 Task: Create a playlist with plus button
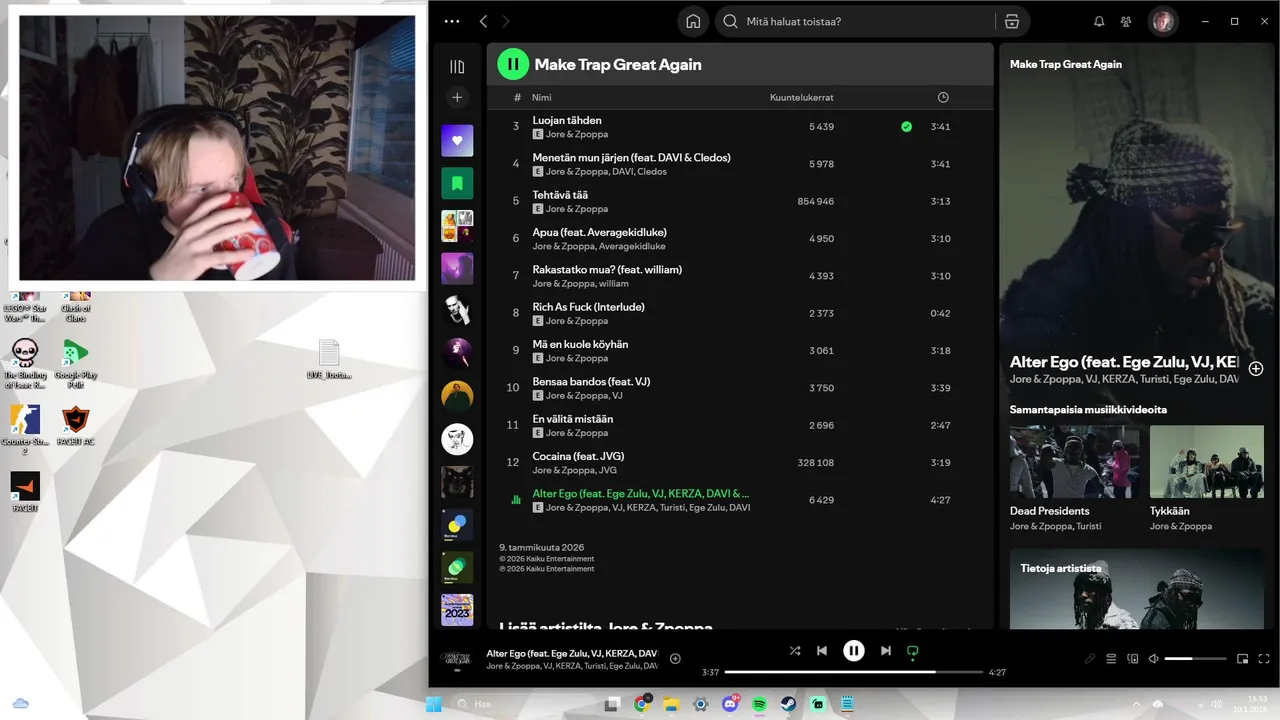coord(457,97)
